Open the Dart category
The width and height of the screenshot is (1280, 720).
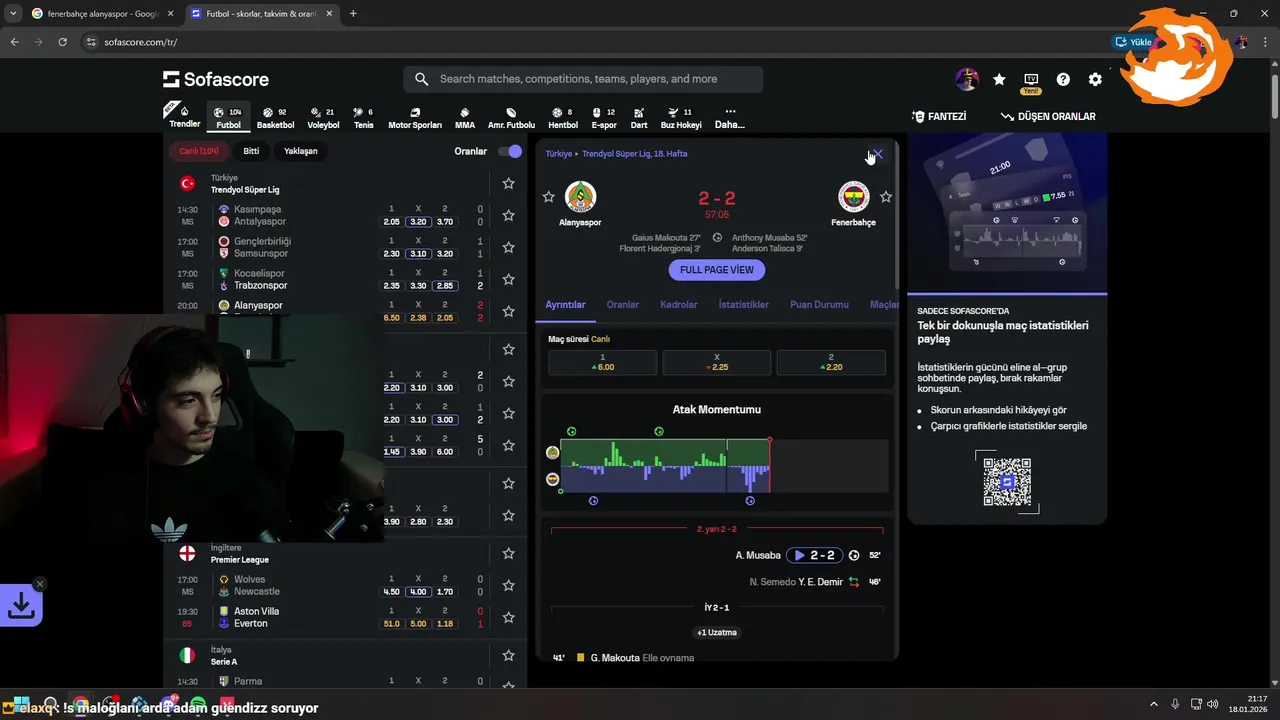click(639, 118)
